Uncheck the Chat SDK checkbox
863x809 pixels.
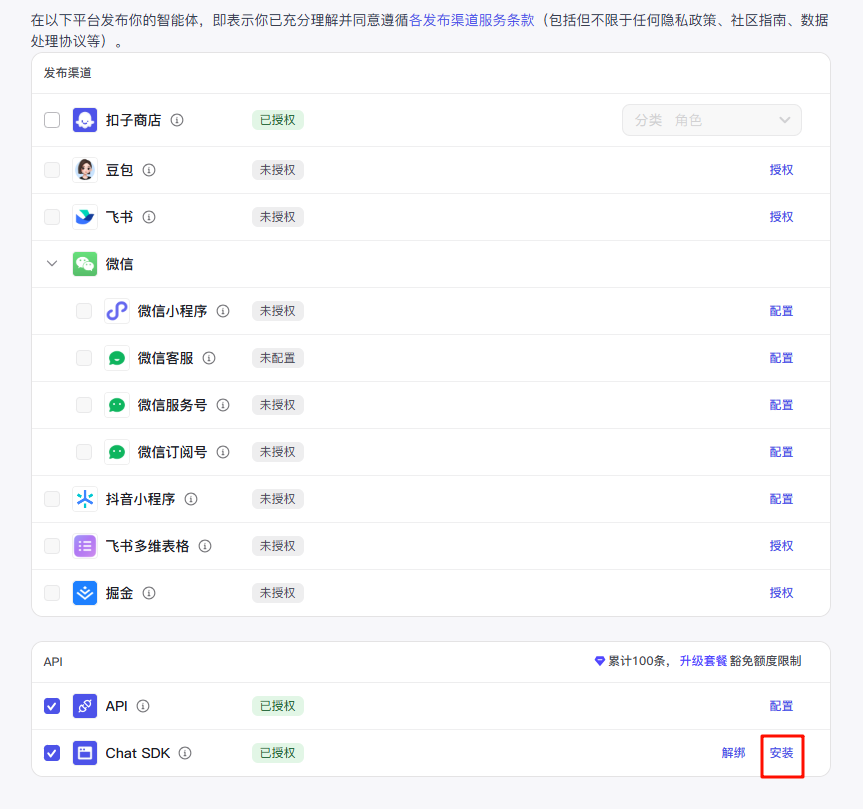[52, 753]
